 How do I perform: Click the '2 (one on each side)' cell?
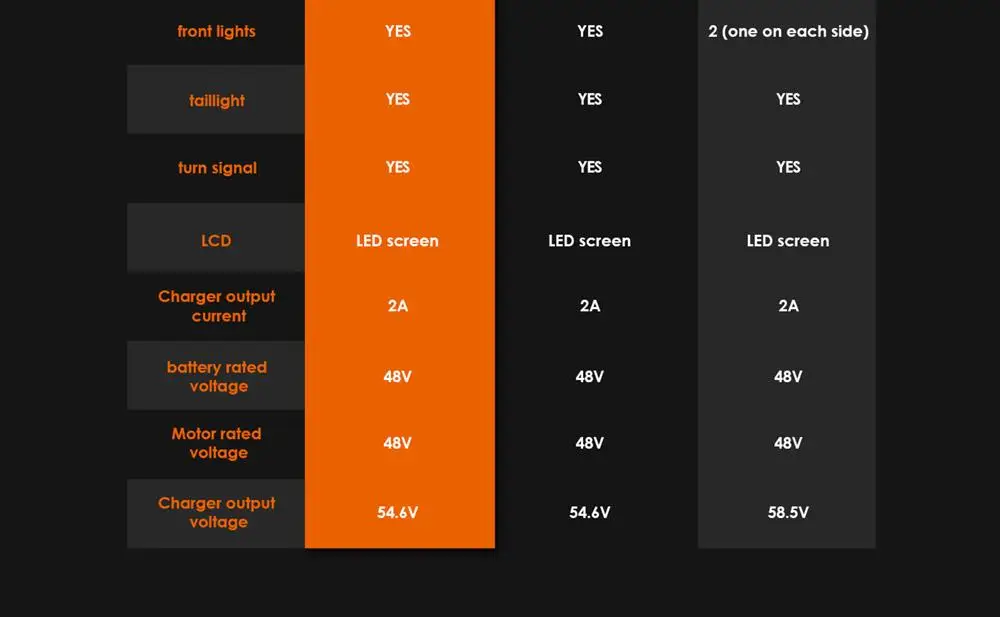pos(788,31)
